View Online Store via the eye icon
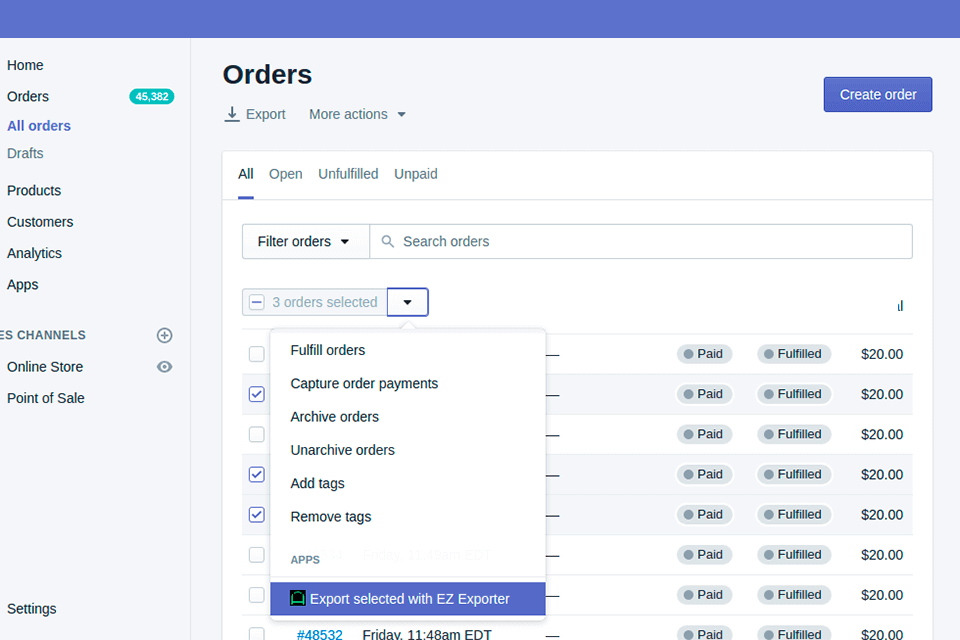 coord(165,367)
